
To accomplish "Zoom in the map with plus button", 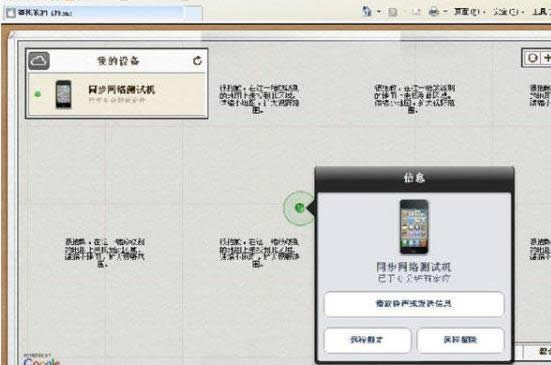I will click(x=547, y=58).
